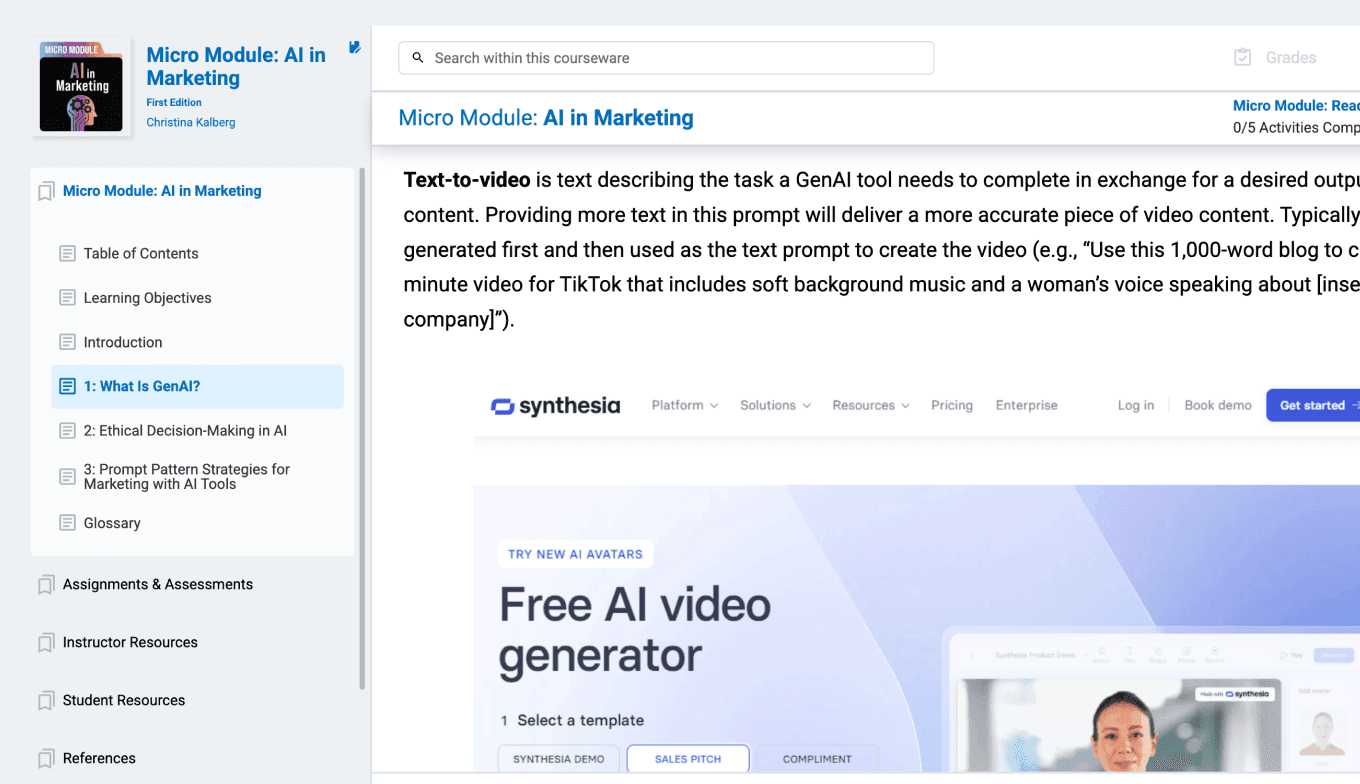
Task: Open Learning Objectives page
Action: click(147, 298)
